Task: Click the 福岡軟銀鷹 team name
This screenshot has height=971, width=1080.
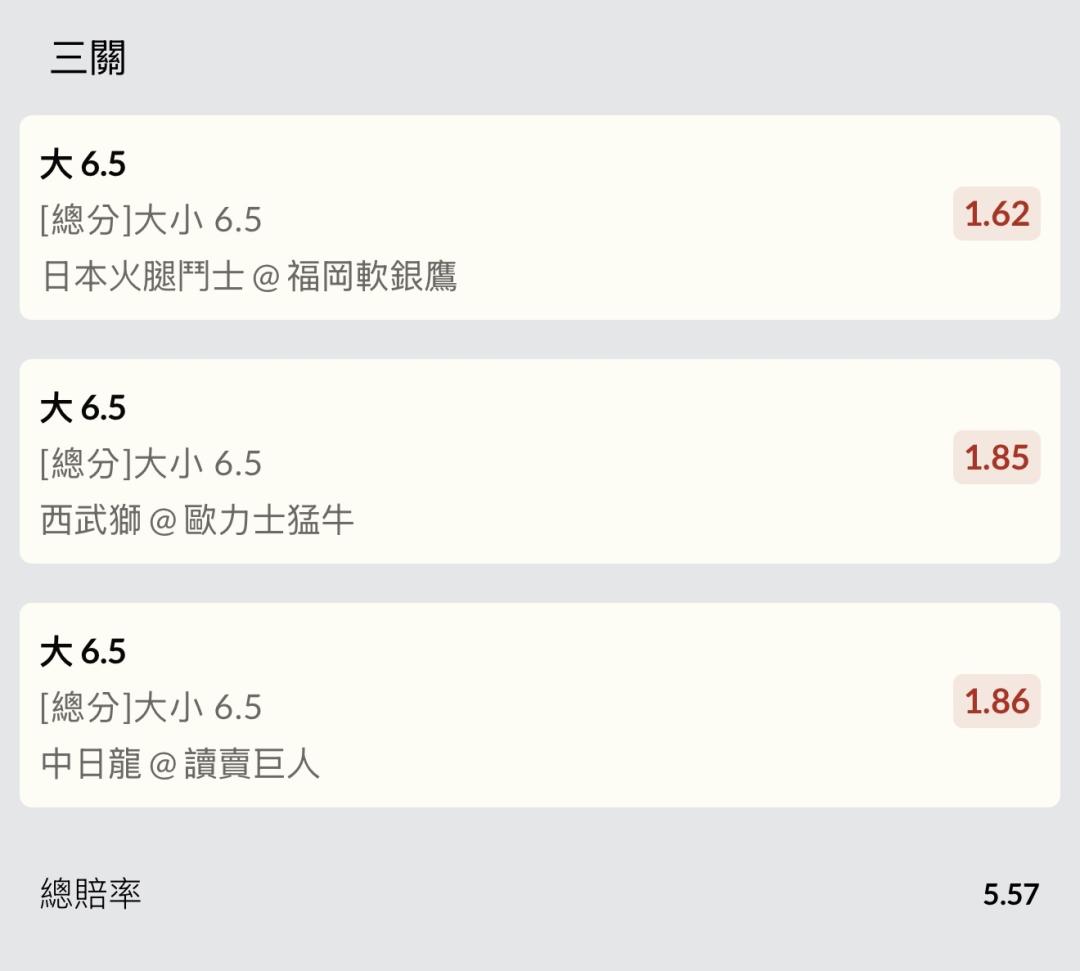Action: point(372,276)
